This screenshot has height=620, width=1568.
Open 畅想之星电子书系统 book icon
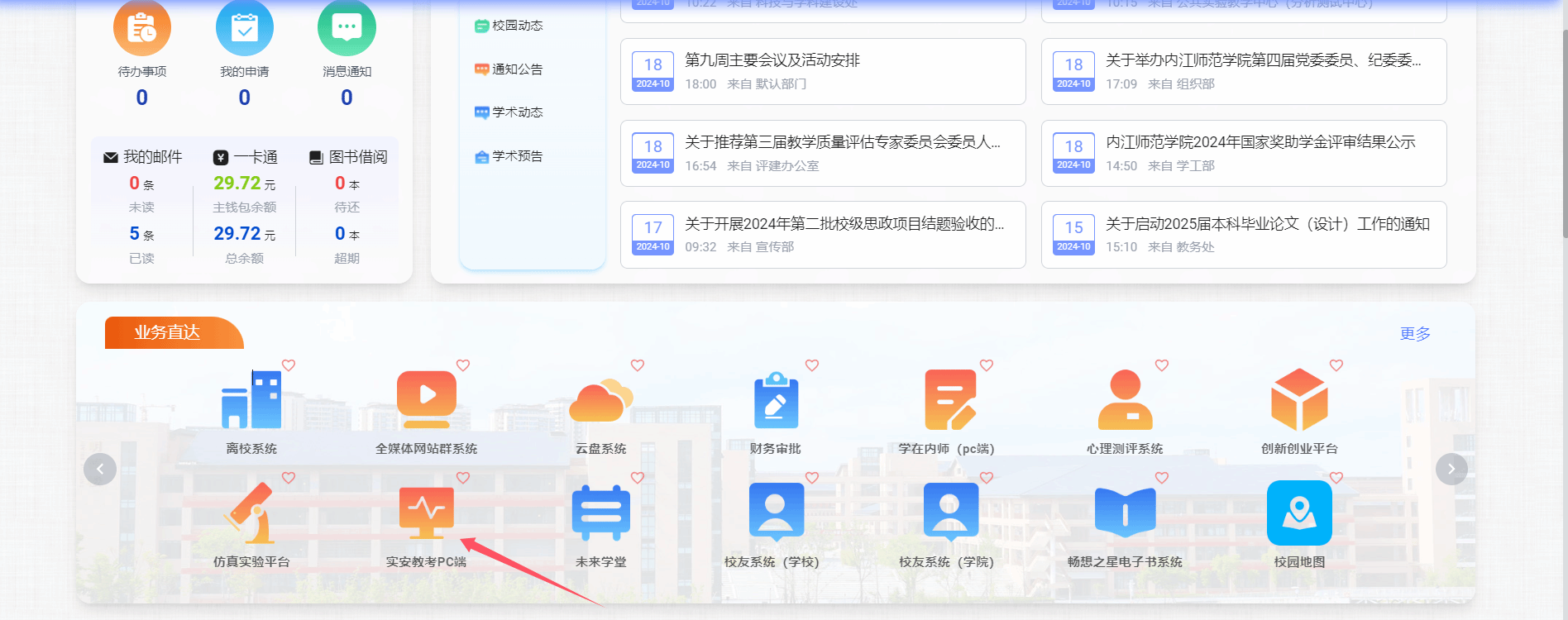tap(1125, 513)
